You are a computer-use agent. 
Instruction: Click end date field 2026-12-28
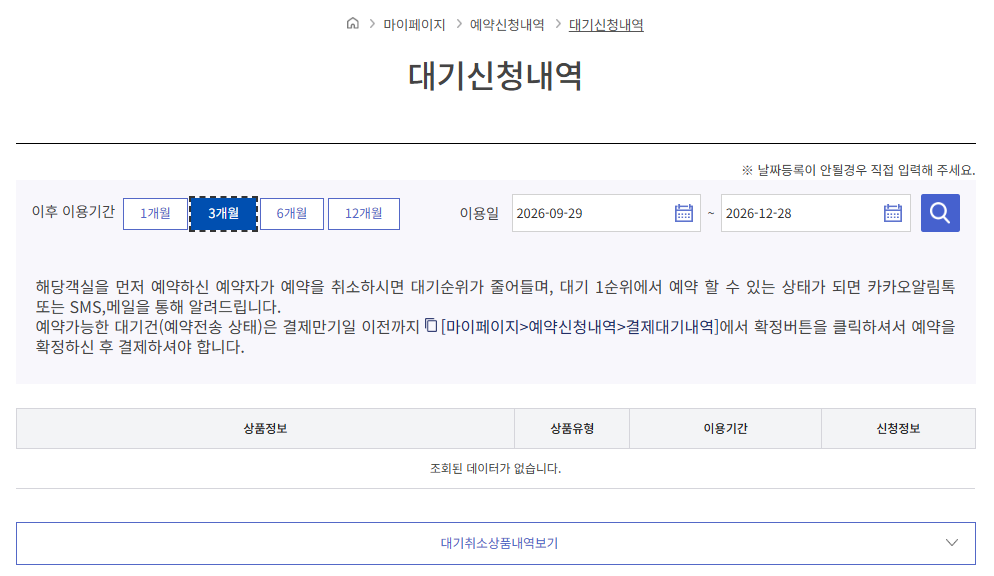[x=815, y=213]
